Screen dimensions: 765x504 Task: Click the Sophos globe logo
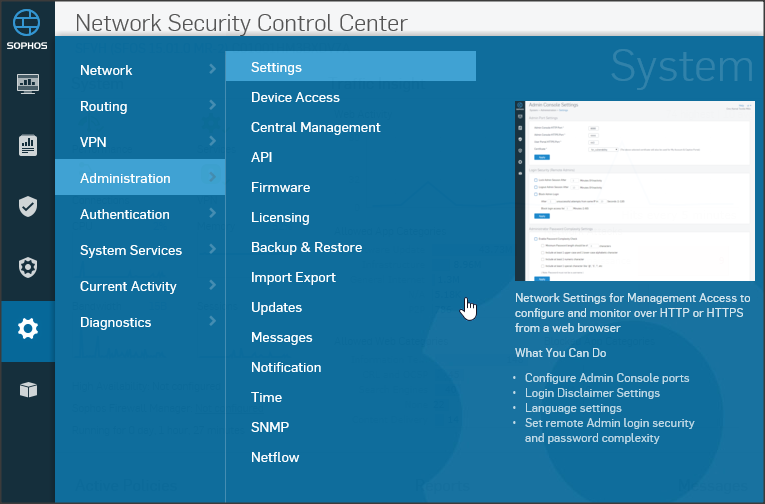point(27,24)
